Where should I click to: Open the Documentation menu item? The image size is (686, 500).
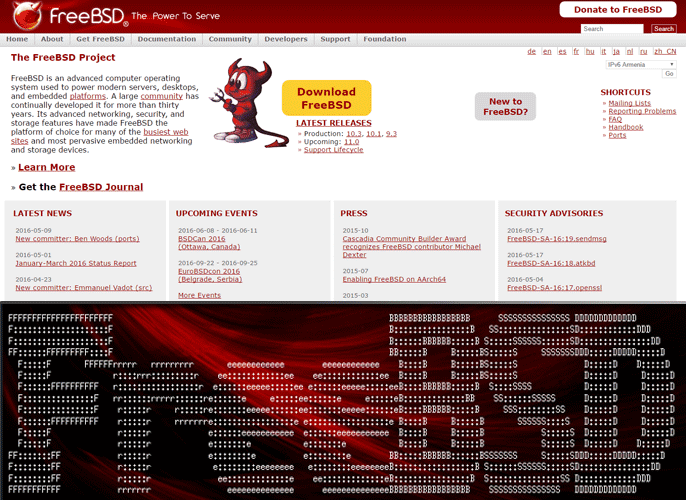167,39
